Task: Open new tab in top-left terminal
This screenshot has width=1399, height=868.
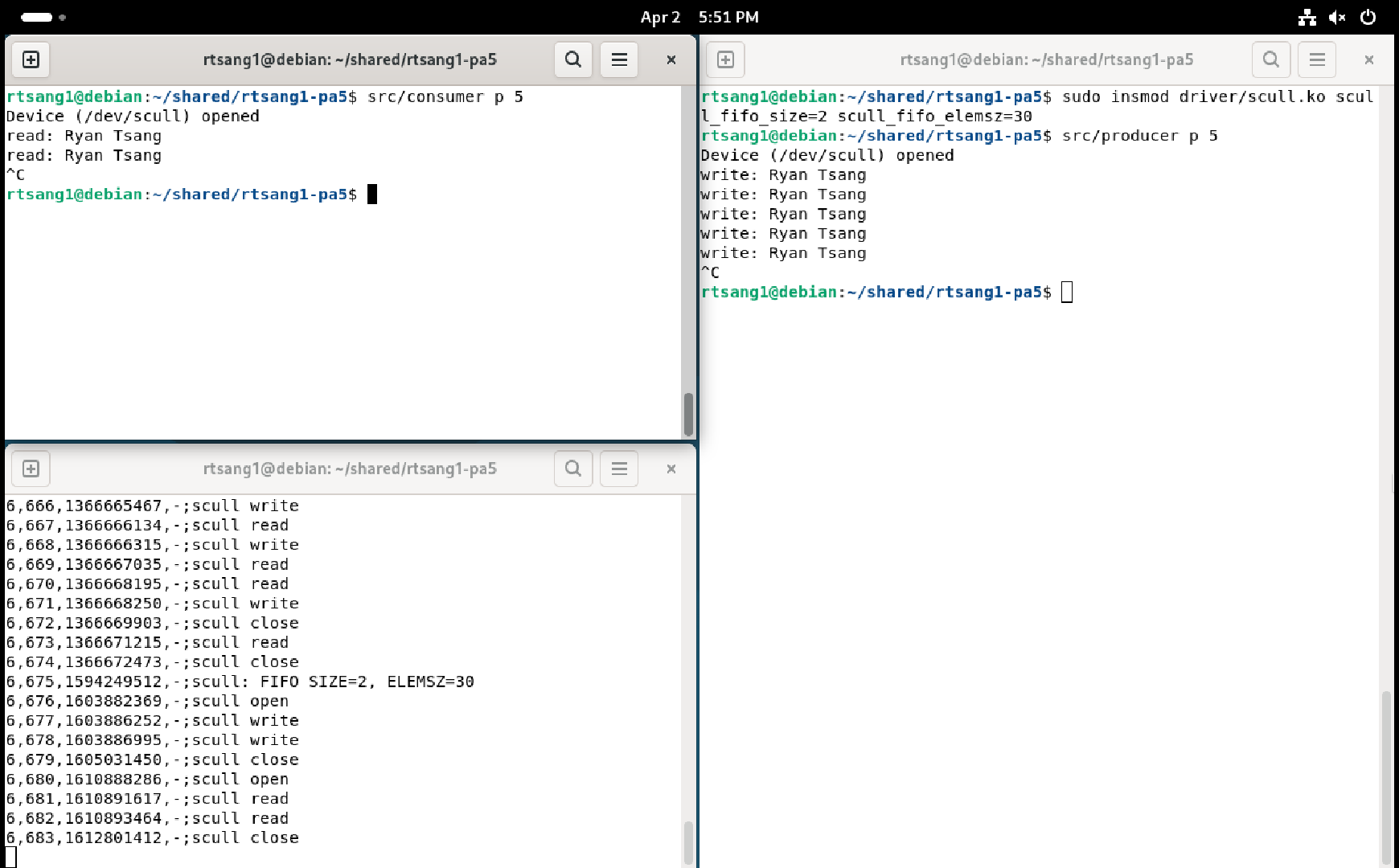Action: [31, 59]
